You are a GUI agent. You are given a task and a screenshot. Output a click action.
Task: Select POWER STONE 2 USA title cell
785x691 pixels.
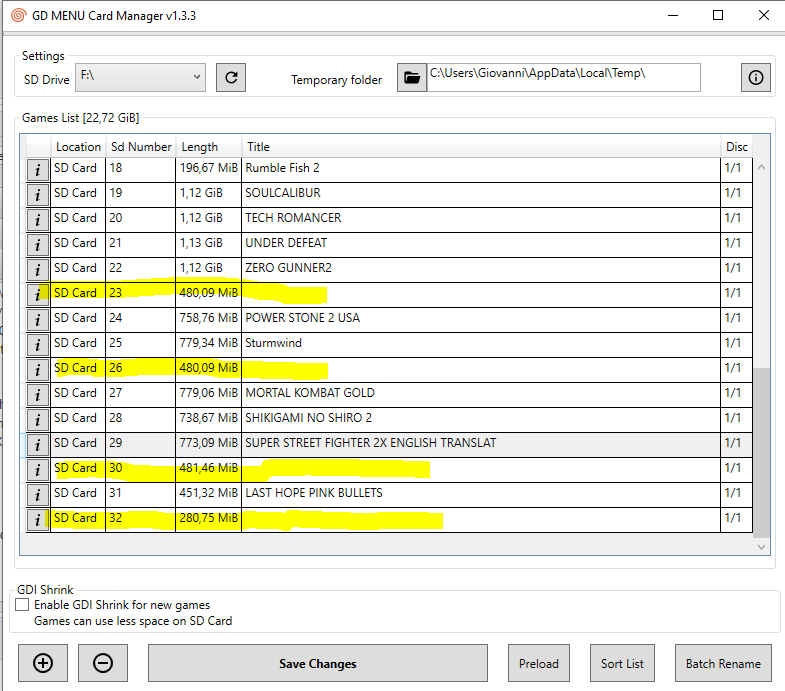pos(481,320)
